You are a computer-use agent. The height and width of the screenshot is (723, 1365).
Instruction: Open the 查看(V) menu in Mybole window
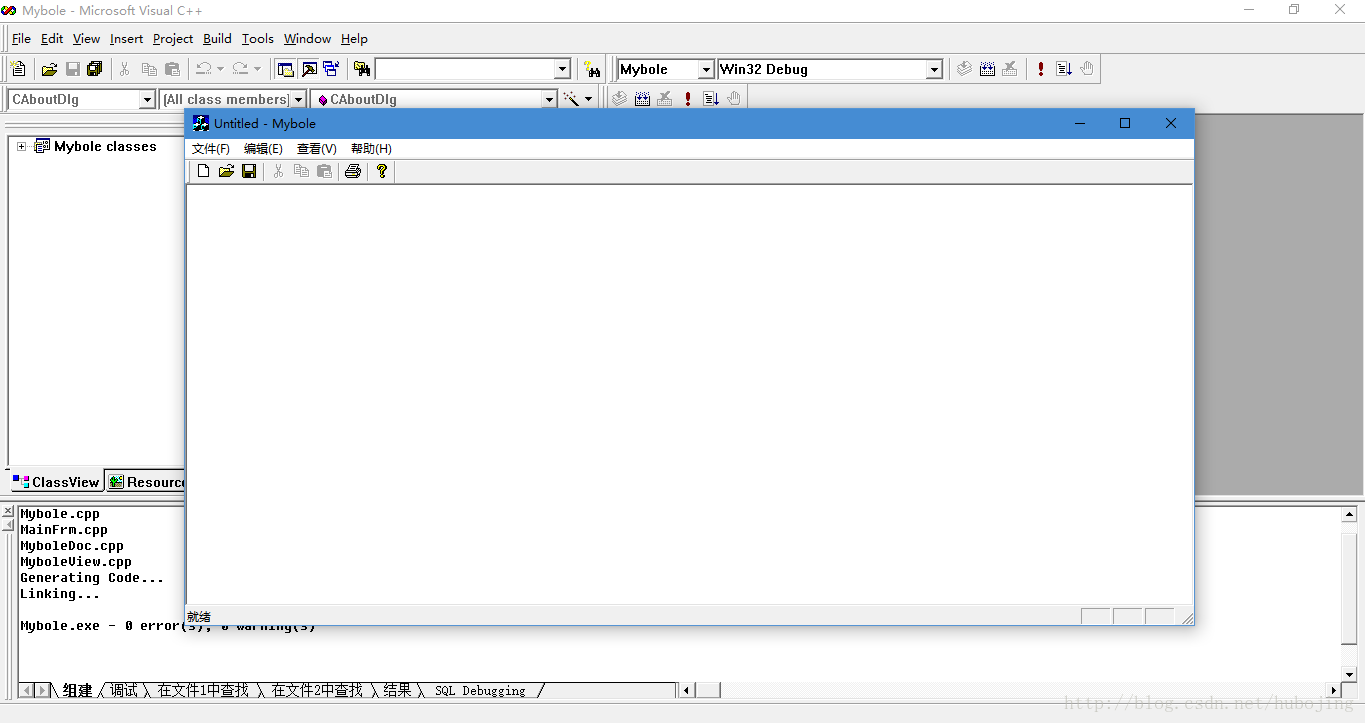pyautogui.click(x=317, y=148)
